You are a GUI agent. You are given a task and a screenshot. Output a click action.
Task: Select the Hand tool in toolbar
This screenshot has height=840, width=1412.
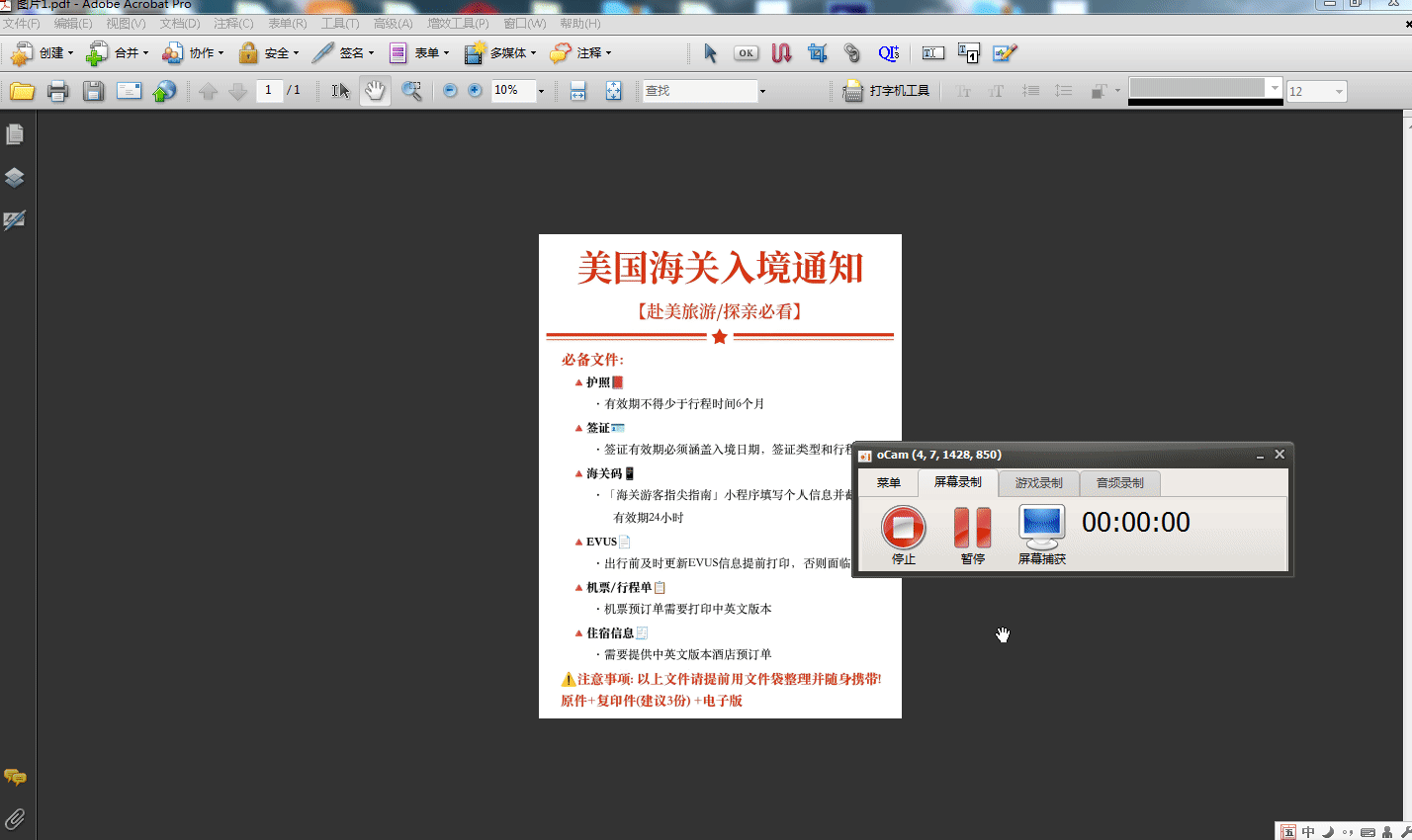pos(375,91)
